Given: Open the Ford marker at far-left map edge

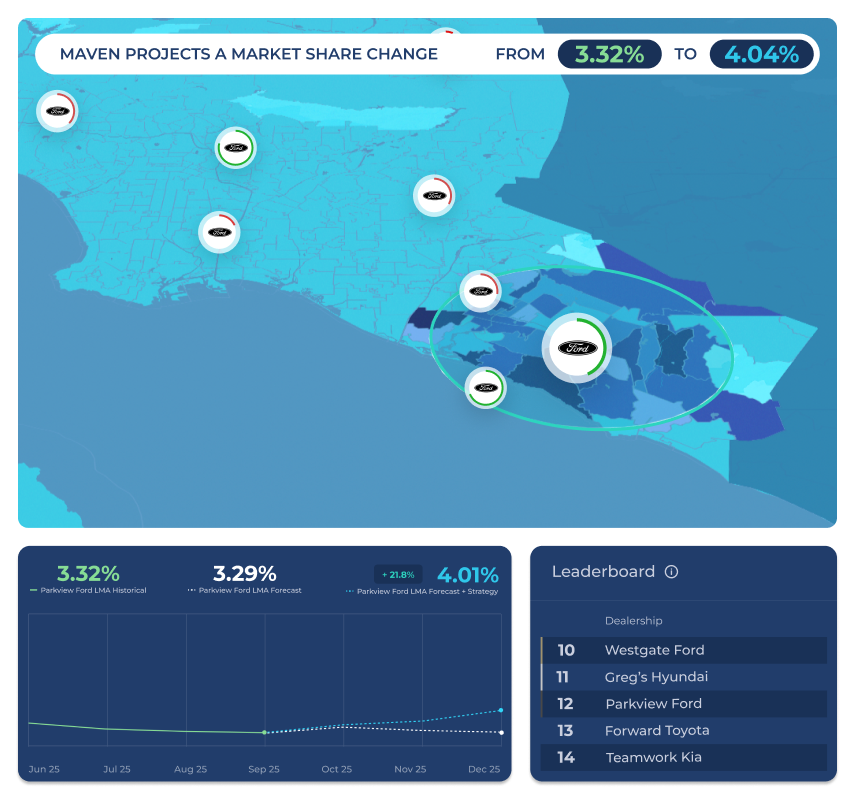Looking at the screenshot, I should coord(56,110).
